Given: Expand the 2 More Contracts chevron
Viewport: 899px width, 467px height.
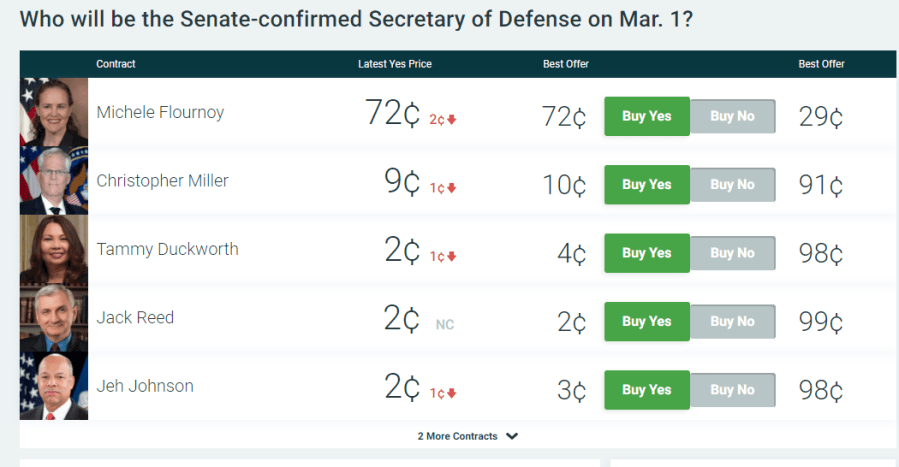Looking at the screenshot, I should pos(512,436).
